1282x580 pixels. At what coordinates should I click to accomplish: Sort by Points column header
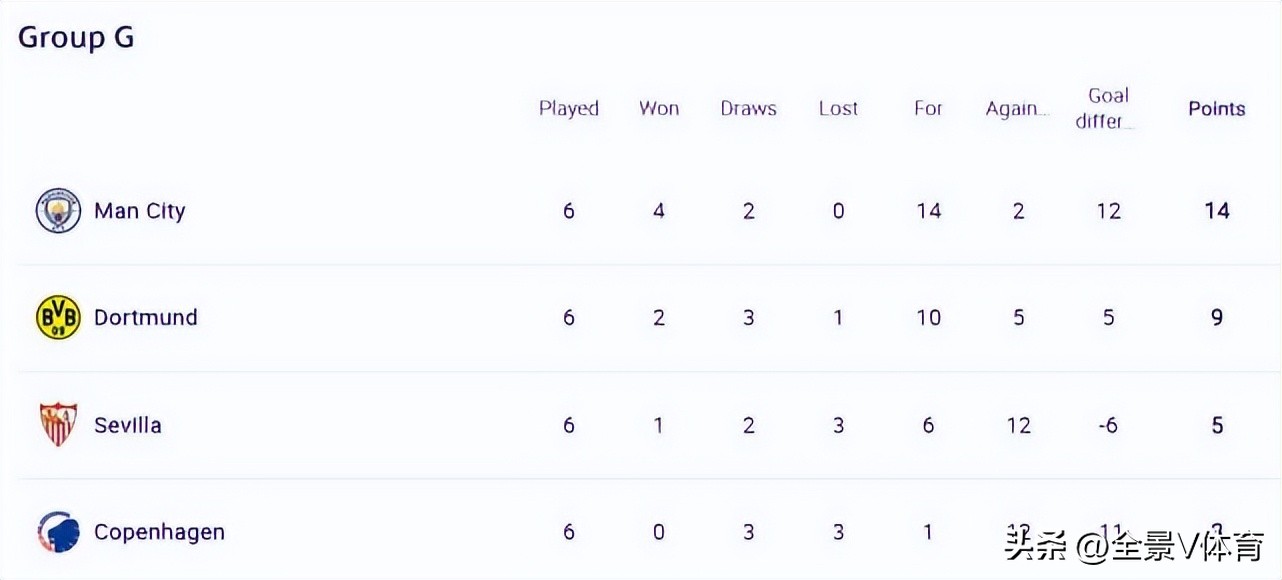click(x=1216, y=109)
